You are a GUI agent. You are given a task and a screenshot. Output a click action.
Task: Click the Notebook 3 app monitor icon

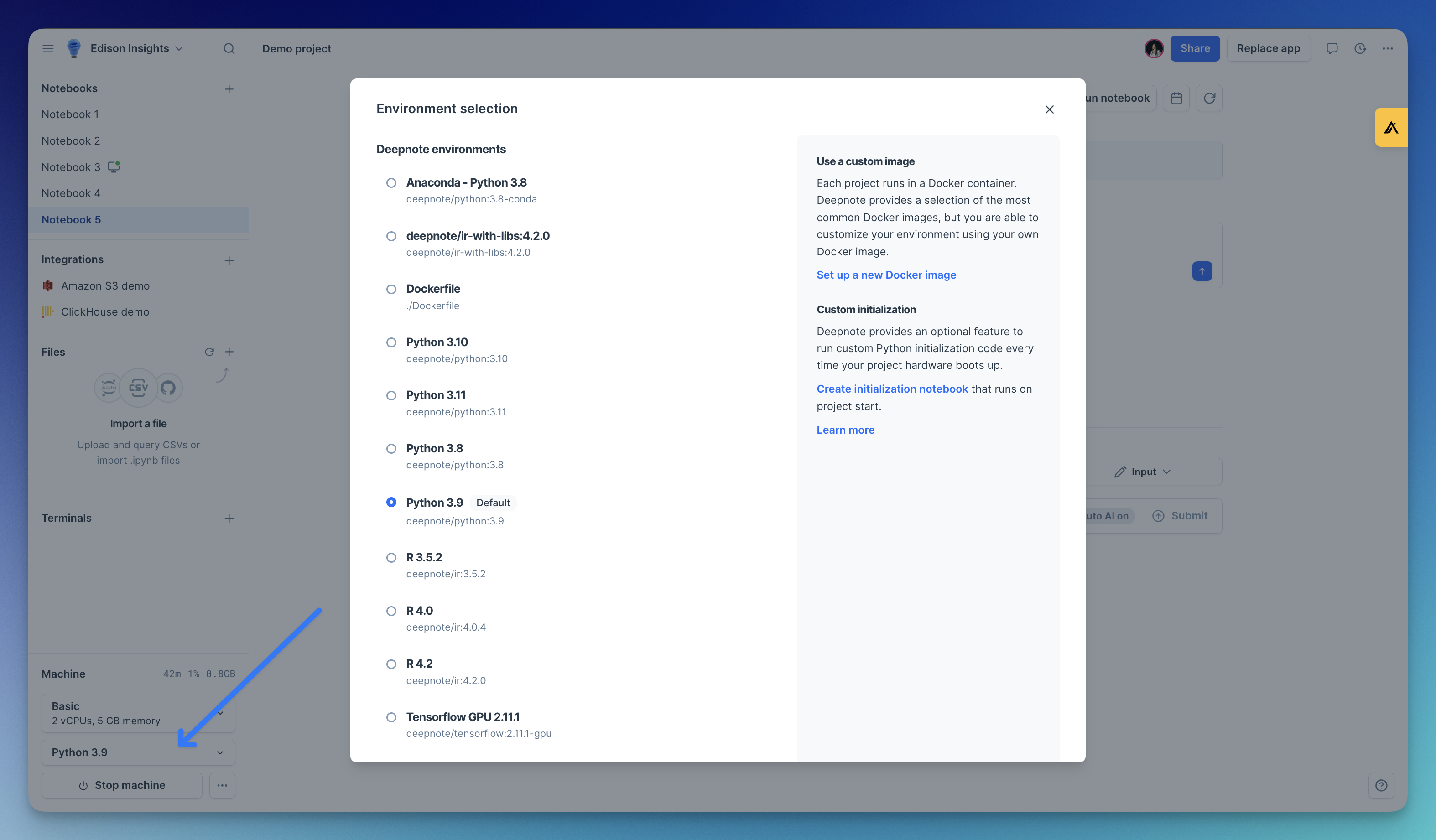coord(114,167)
